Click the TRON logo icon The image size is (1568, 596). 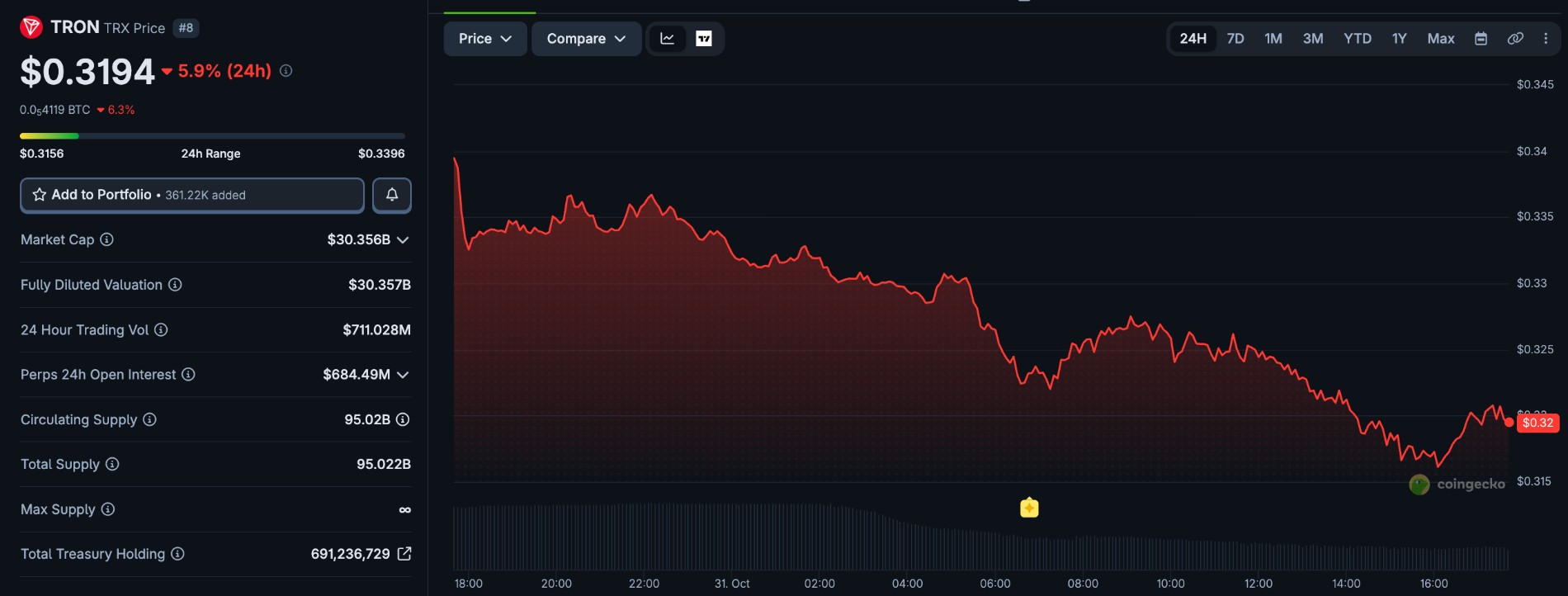31,27
